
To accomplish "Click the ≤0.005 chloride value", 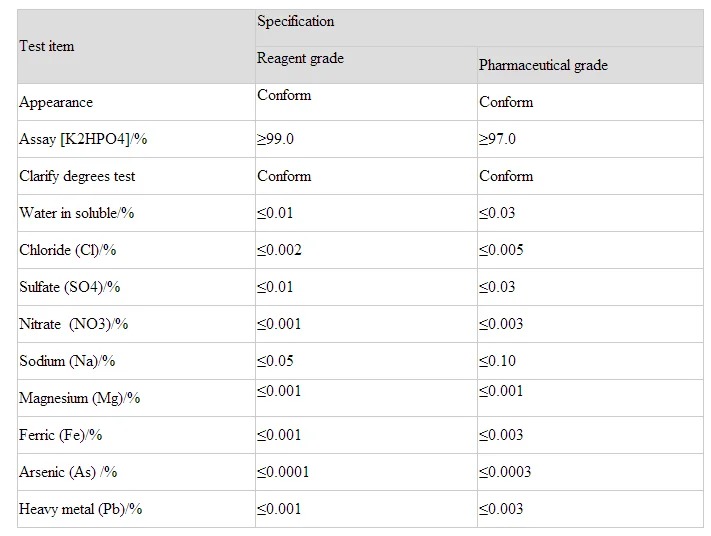I will (x=501, y=250).
